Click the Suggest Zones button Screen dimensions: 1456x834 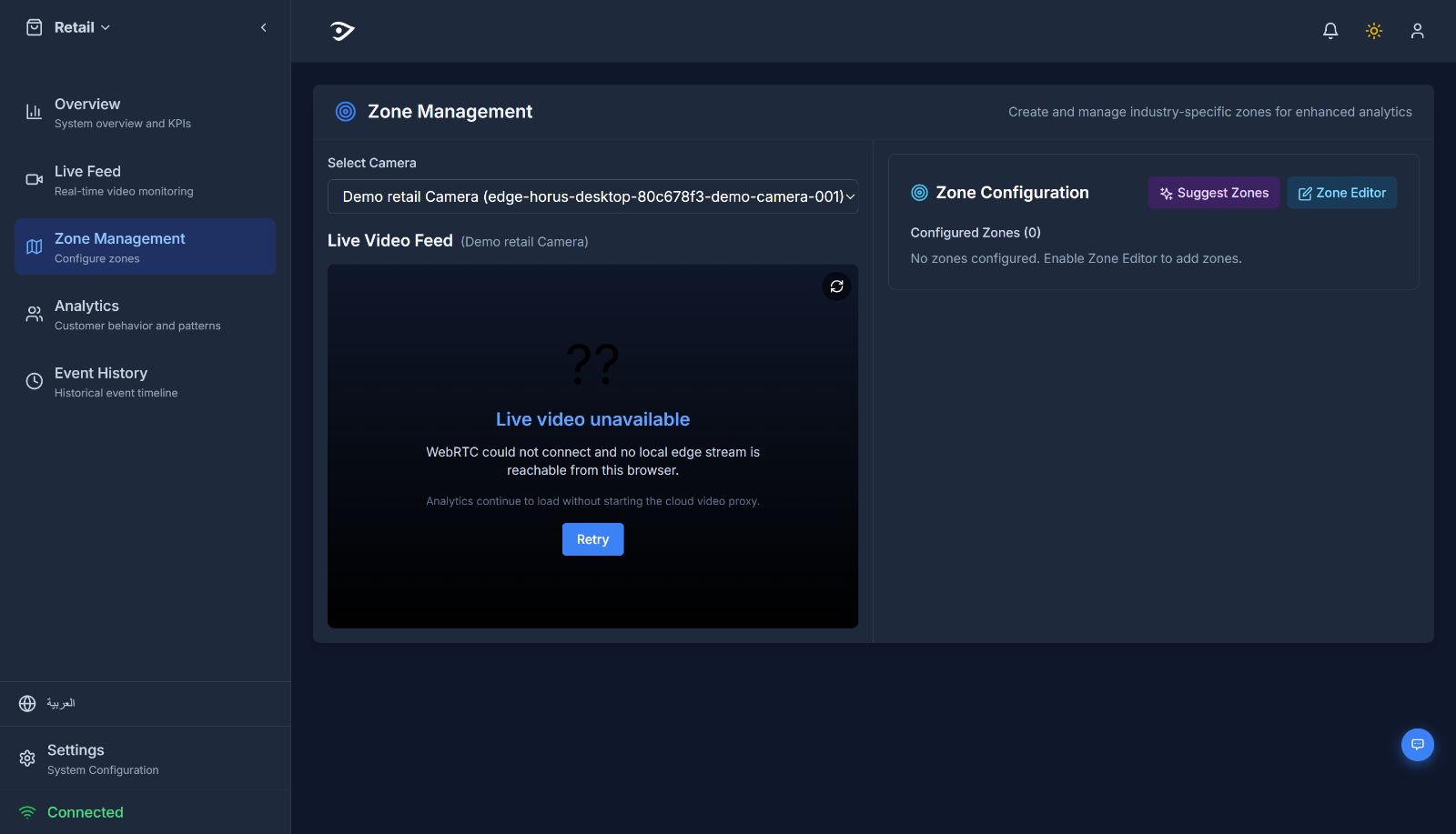1214,193
